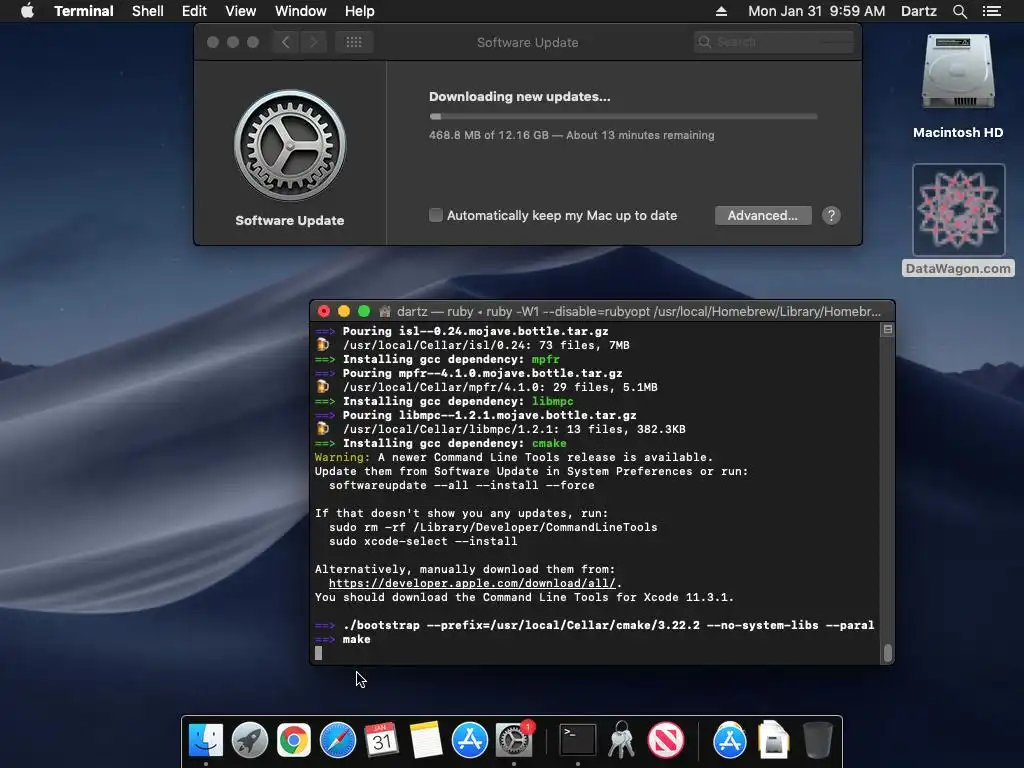Click the eject icon in menu bar
Screen dimensions: 1024x768
pyautogui.click(x=721, y=11)
